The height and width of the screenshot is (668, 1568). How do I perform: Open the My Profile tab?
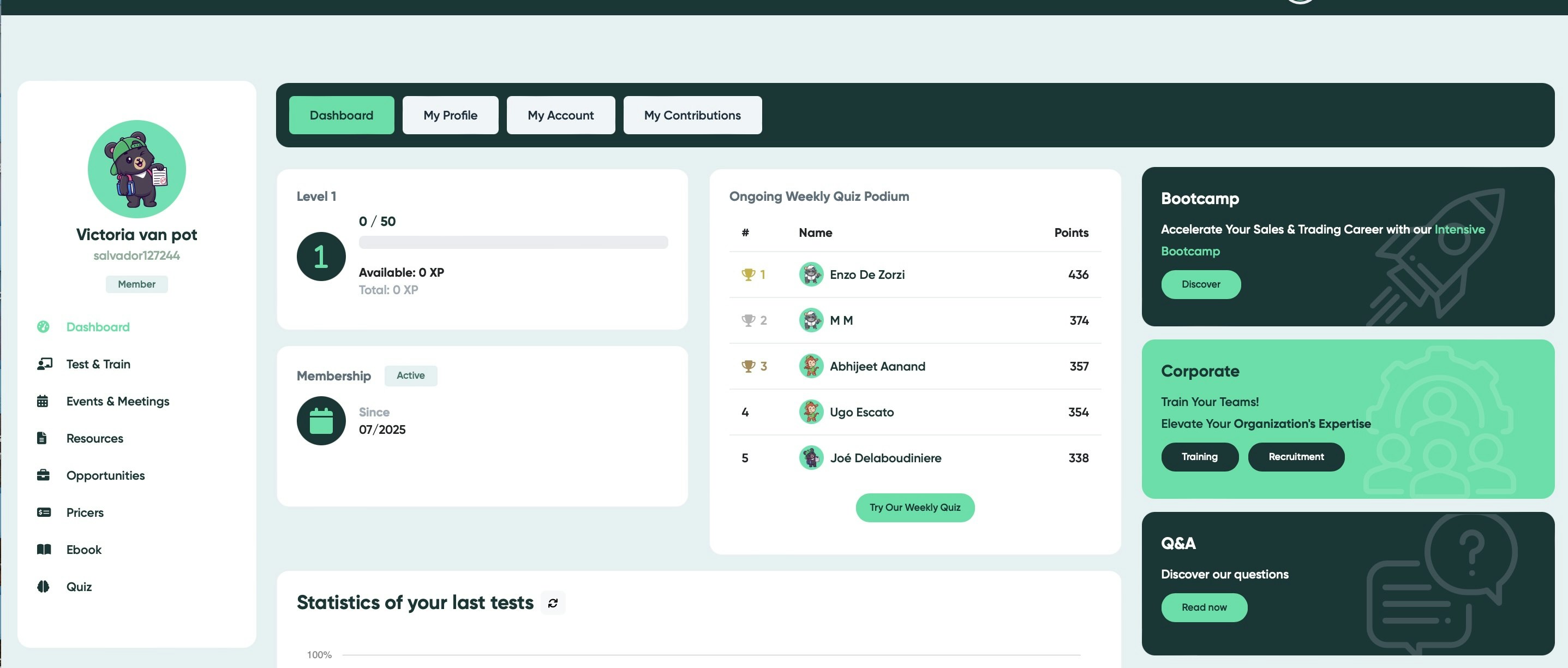[x=451, y=115]
